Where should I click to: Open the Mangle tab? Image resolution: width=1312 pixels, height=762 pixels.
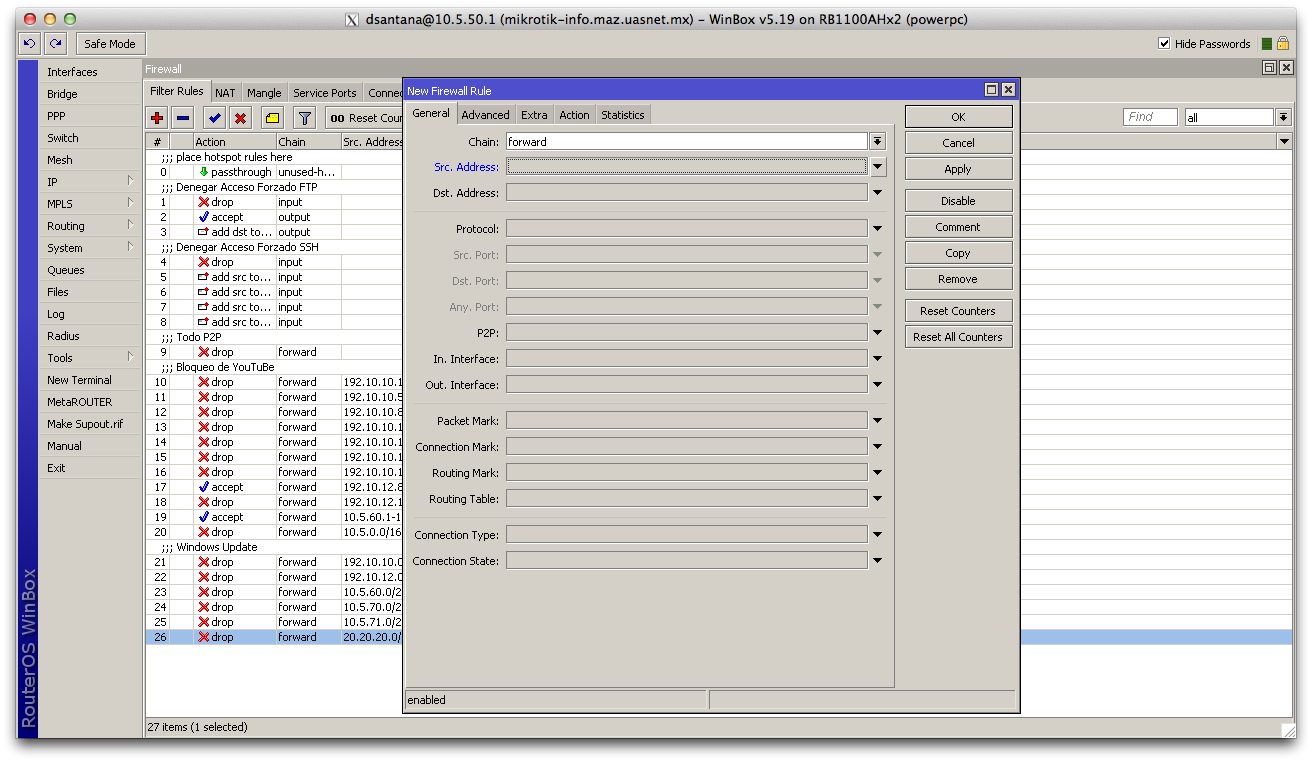264,93
